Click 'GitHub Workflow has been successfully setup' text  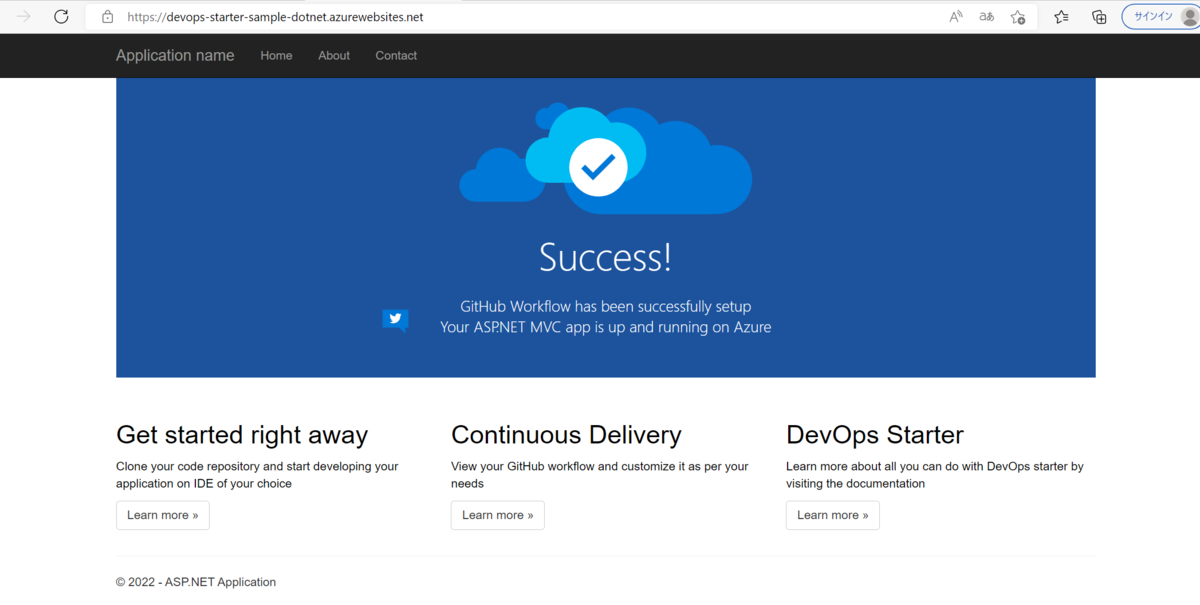[606, 306]
